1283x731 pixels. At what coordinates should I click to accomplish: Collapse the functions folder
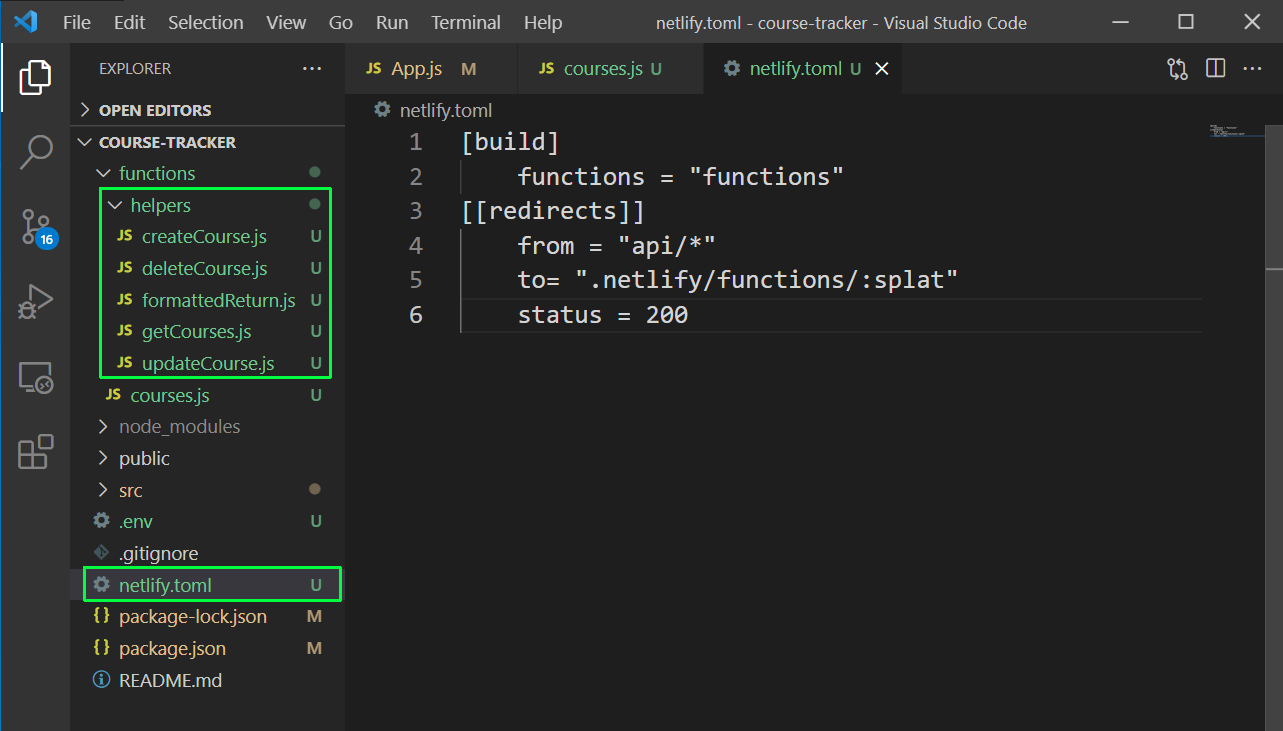click(103, 174)
